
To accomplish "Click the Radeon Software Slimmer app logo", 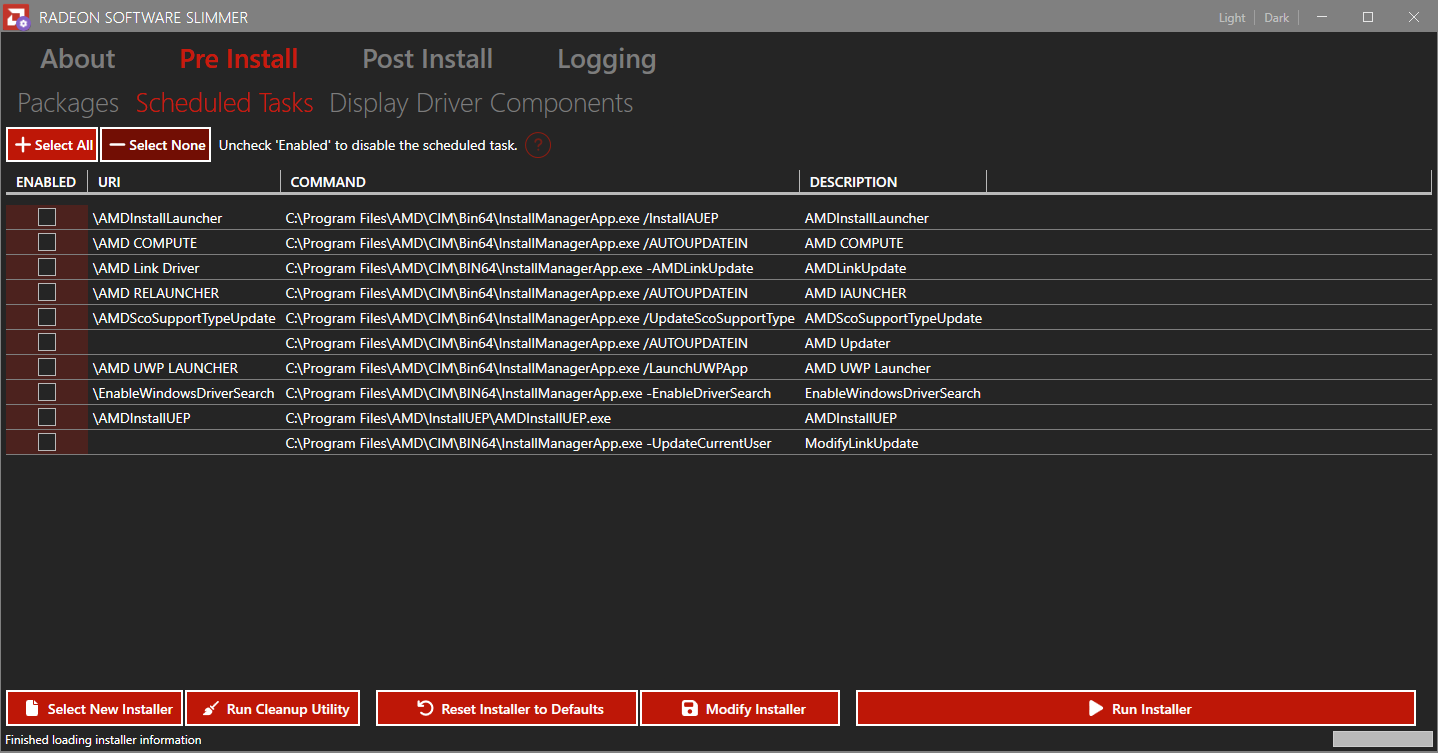I will tap(18, 17).
